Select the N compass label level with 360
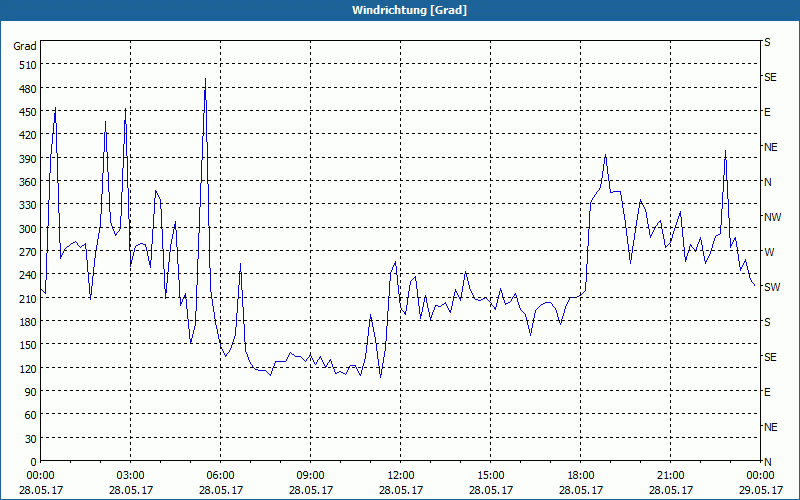The image size is (800, 500). tap(767, 182)
